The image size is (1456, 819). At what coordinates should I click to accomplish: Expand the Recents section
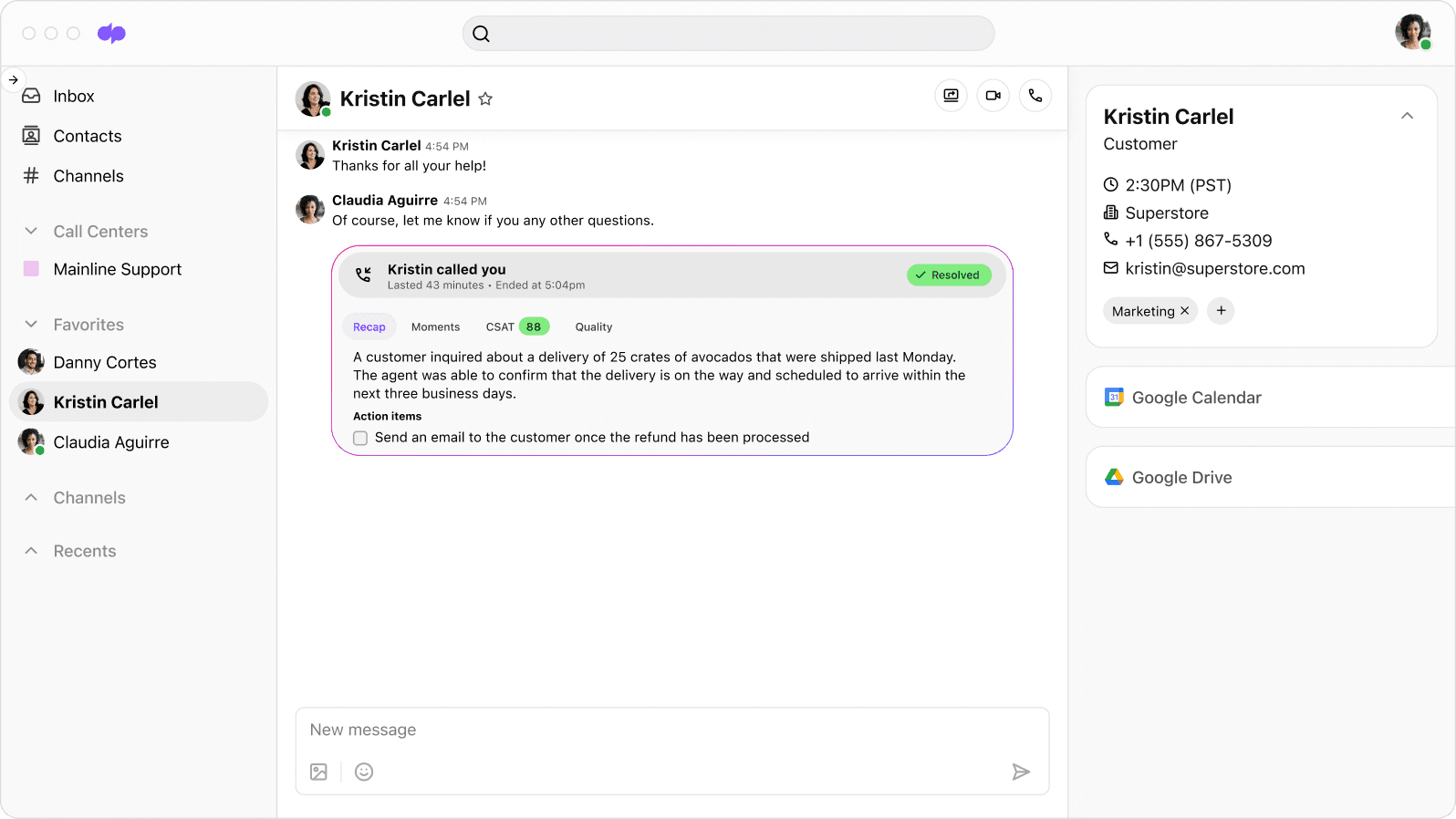(x=31, y=551)
